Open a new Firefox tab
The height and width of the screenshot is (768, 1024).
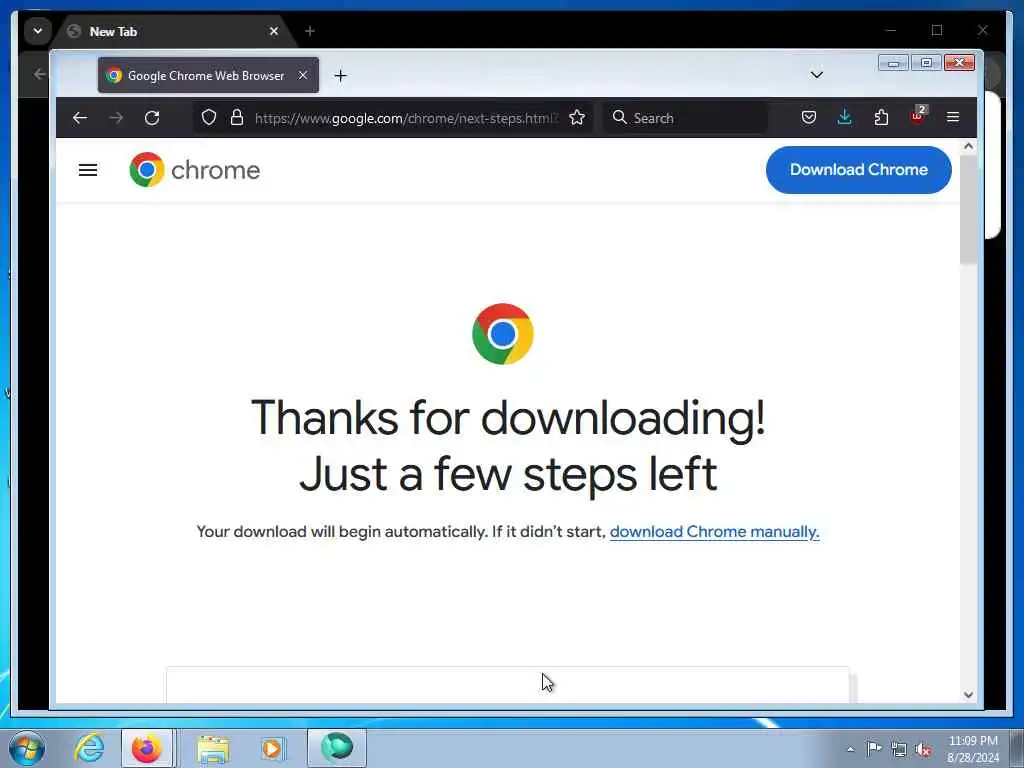pyautogui.click(x=340, y=76)
